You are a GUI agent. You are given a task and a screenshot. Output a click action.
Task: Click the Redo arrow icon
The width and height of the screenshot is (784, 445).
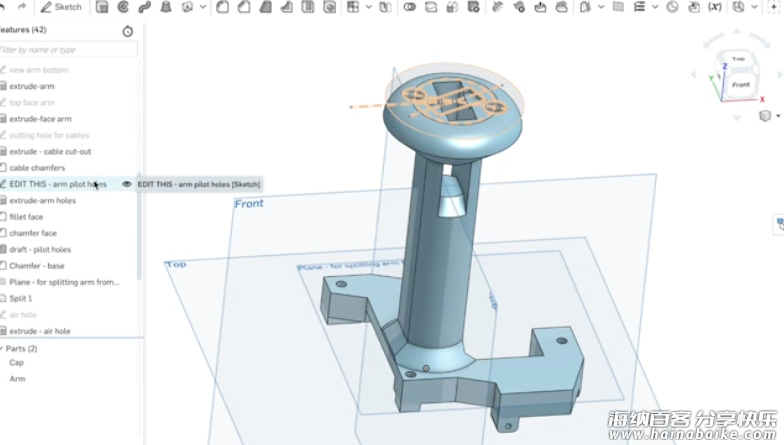point(20,7)
